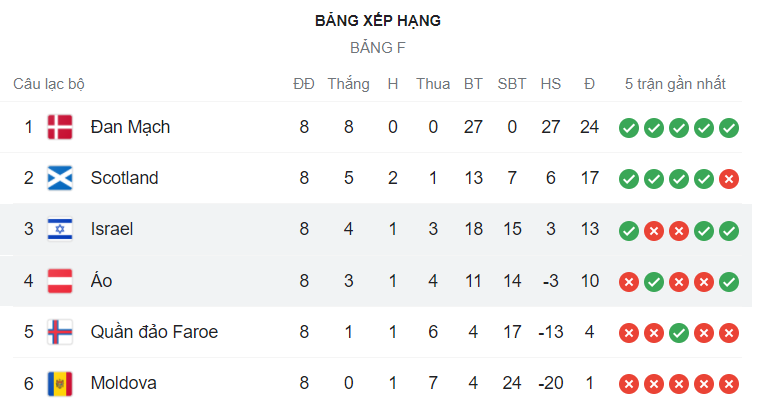Open the Quần đảo Faroe team link
Image resolution: width=757 pixels, height=410 pixels.
click(154, 332)
